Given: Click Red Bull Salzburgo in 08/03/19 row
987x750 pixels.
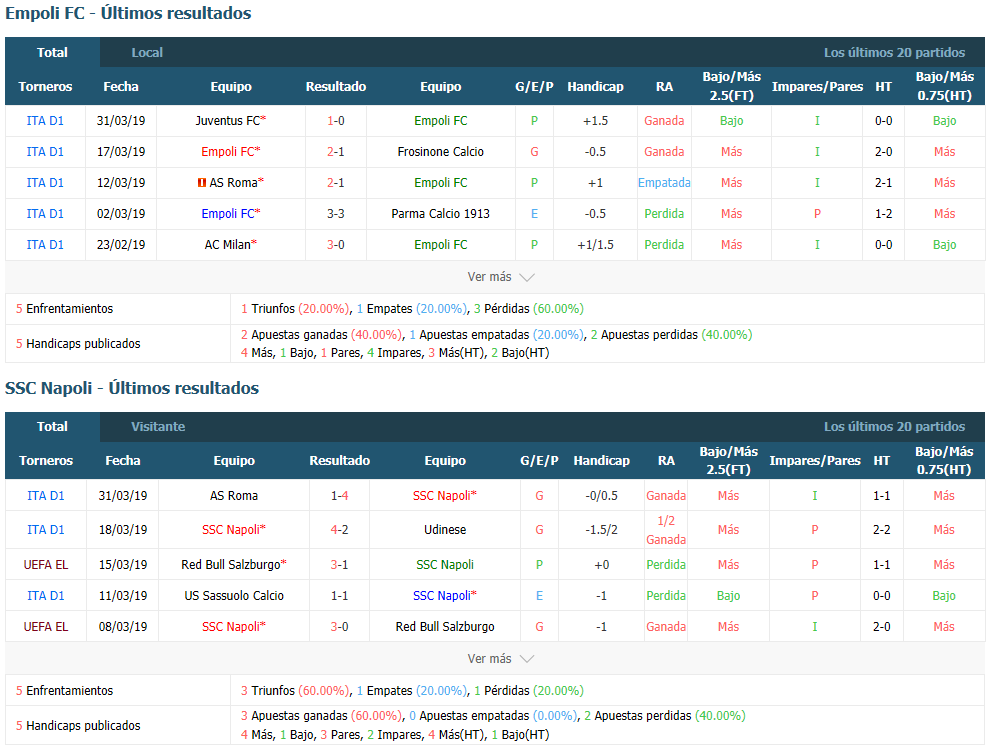Looking at the screenshot, I should click(x=445, y=627).
